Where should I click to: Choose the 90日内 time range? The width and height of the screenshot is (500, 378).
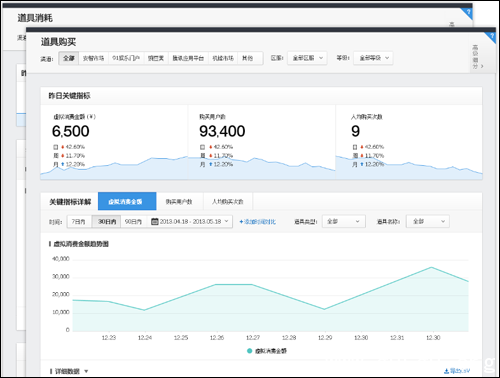tap(133, 222)
